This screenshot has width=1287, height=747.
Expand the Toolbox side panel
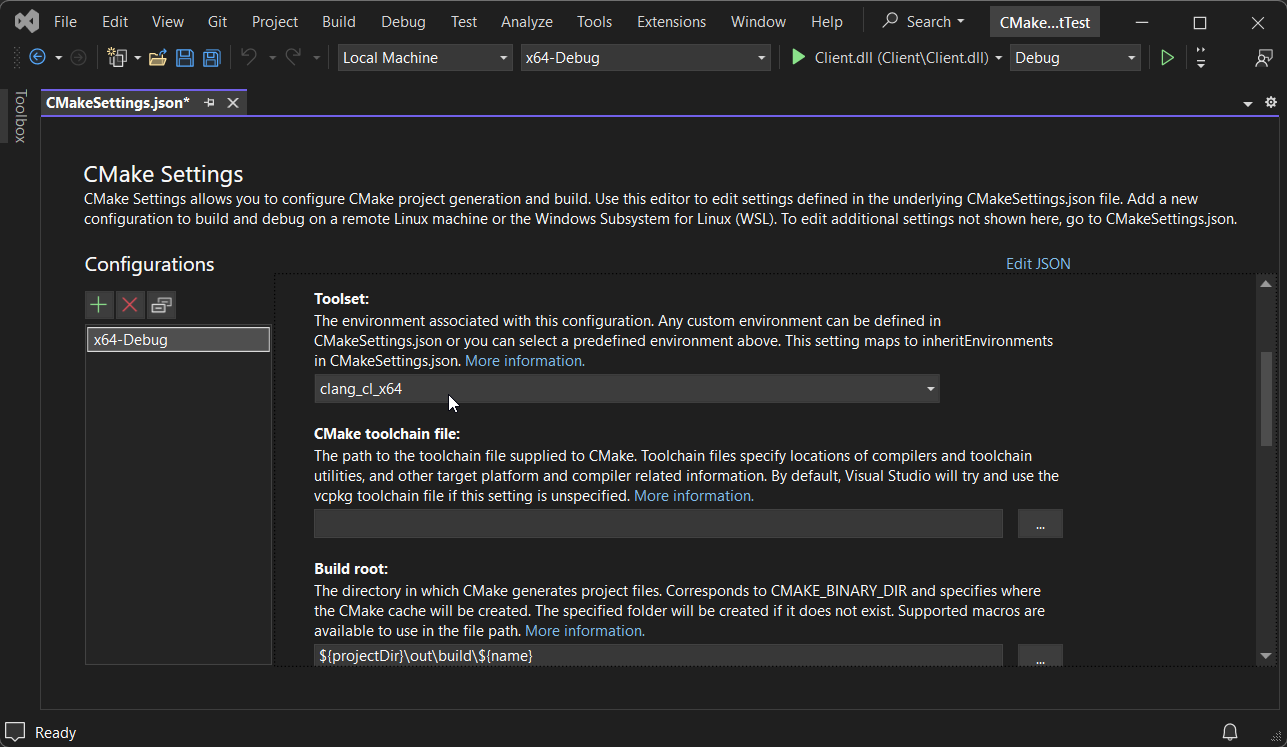19,116
